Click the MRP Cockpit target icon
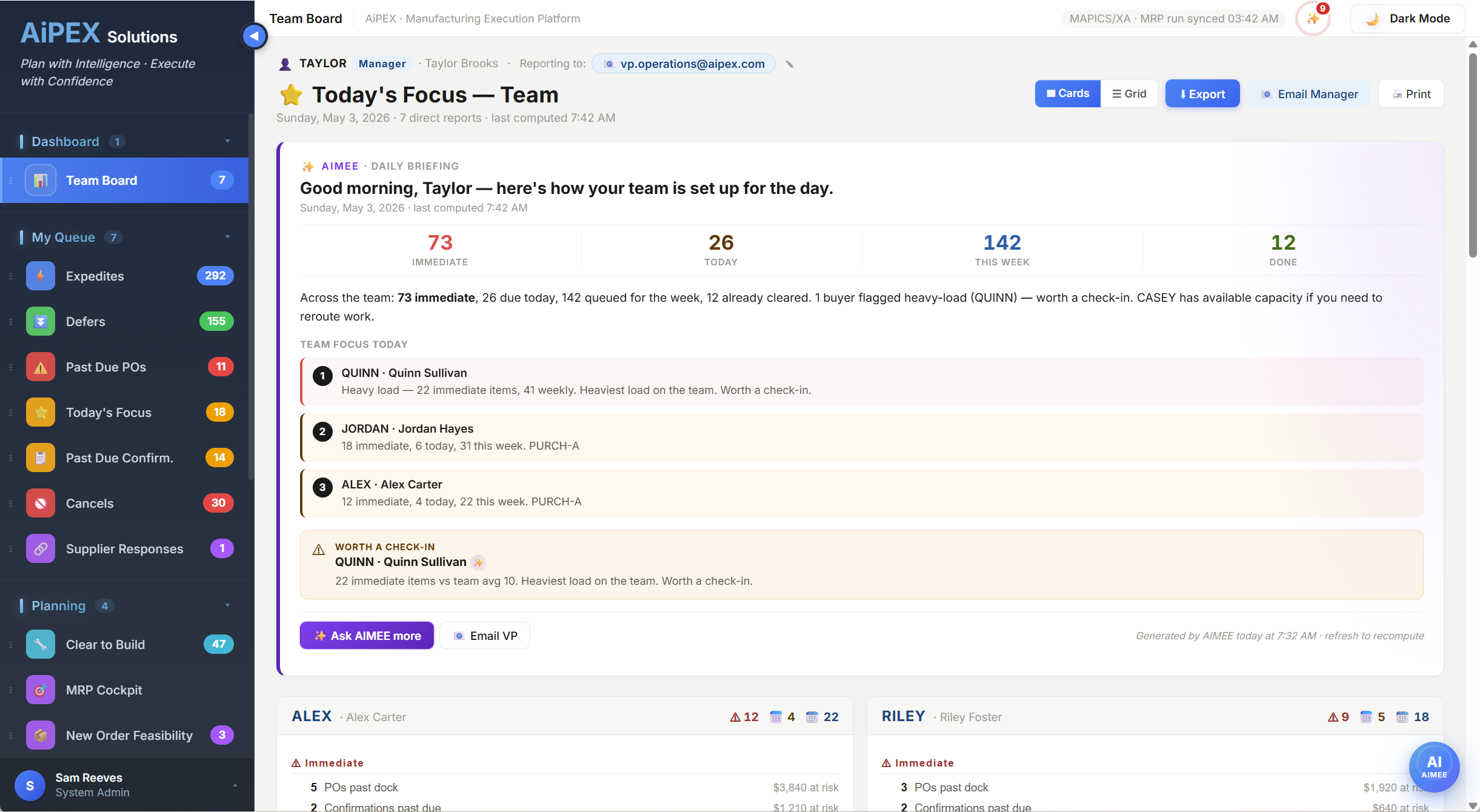The image size is (1480, 812). [x=41, y=690]
